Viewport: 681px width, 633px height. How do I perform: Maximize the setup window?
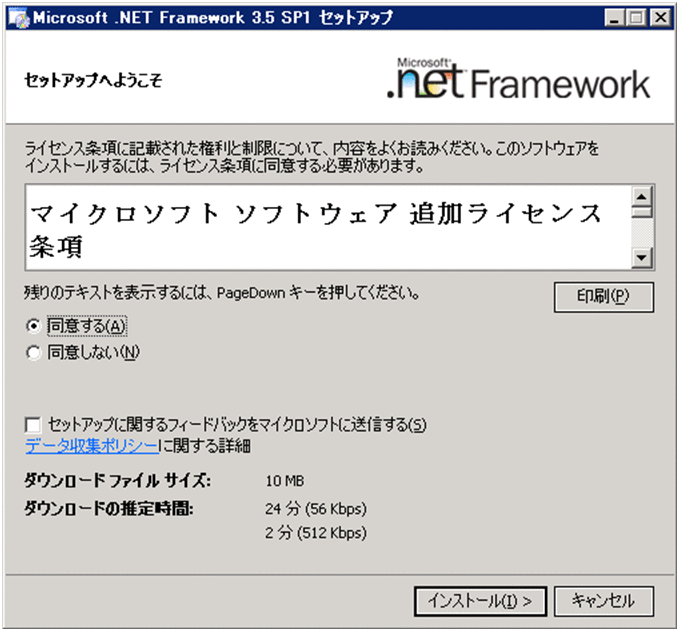coord(637,18)
